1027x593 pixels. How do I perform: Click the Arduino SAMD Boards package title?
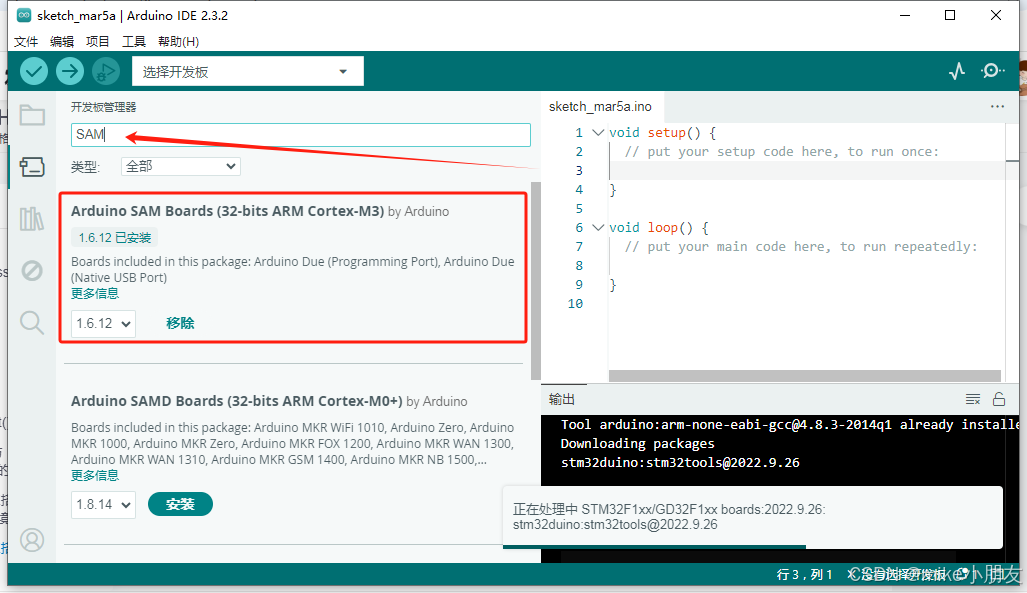click(236, 401)
